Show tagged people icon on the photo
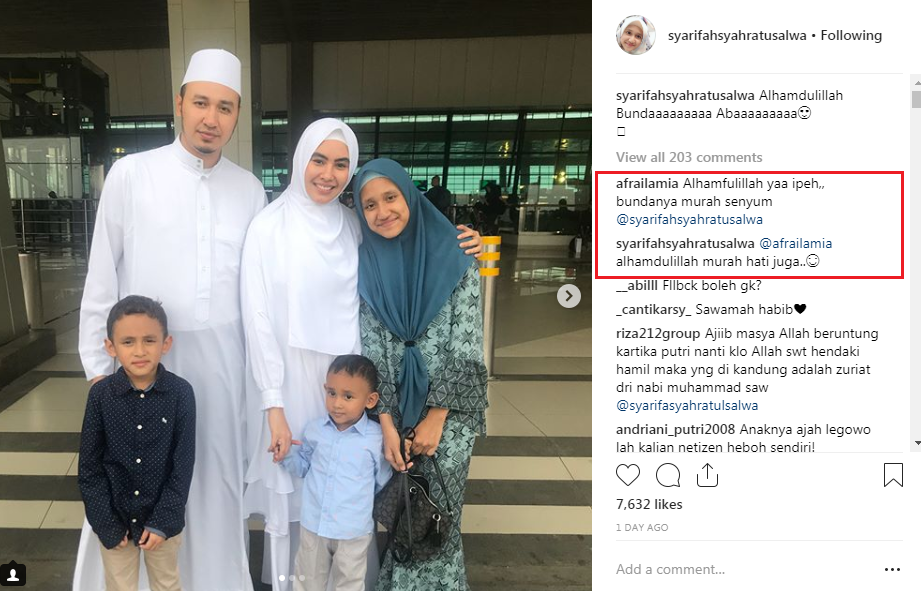 13,573
